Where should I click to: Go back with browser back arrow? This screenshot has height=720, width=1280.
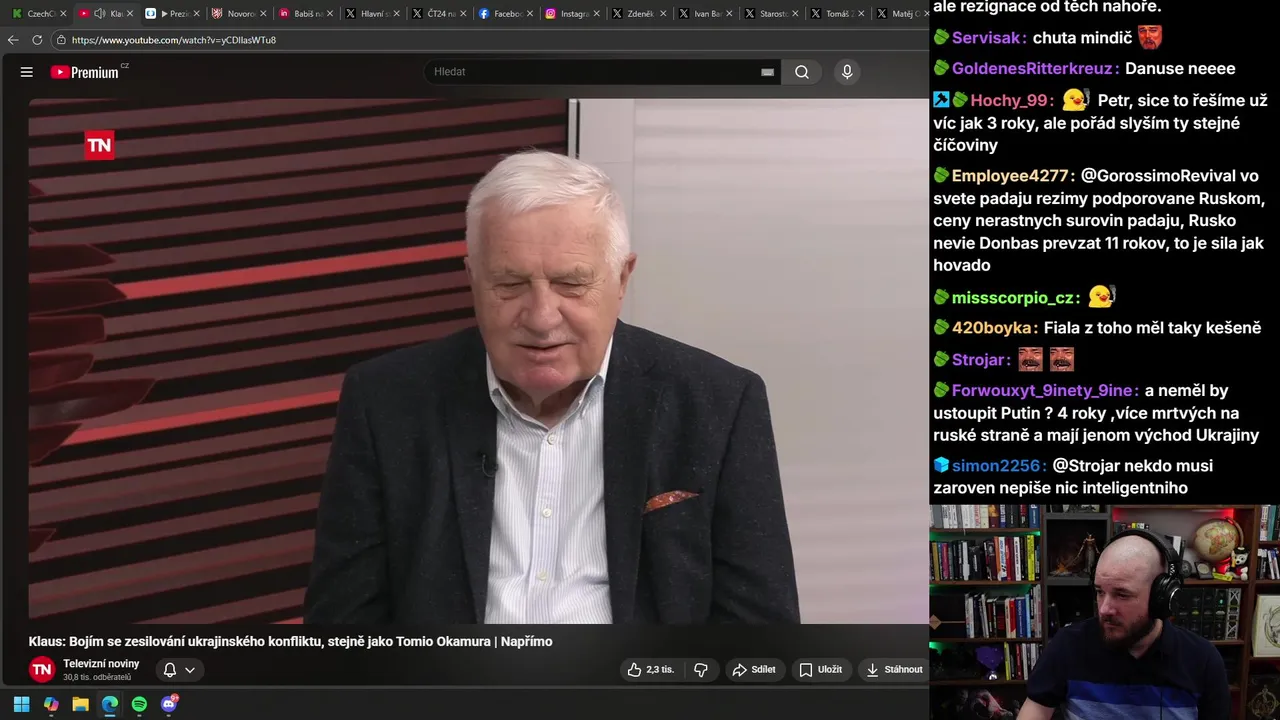(x=13, y=40)
